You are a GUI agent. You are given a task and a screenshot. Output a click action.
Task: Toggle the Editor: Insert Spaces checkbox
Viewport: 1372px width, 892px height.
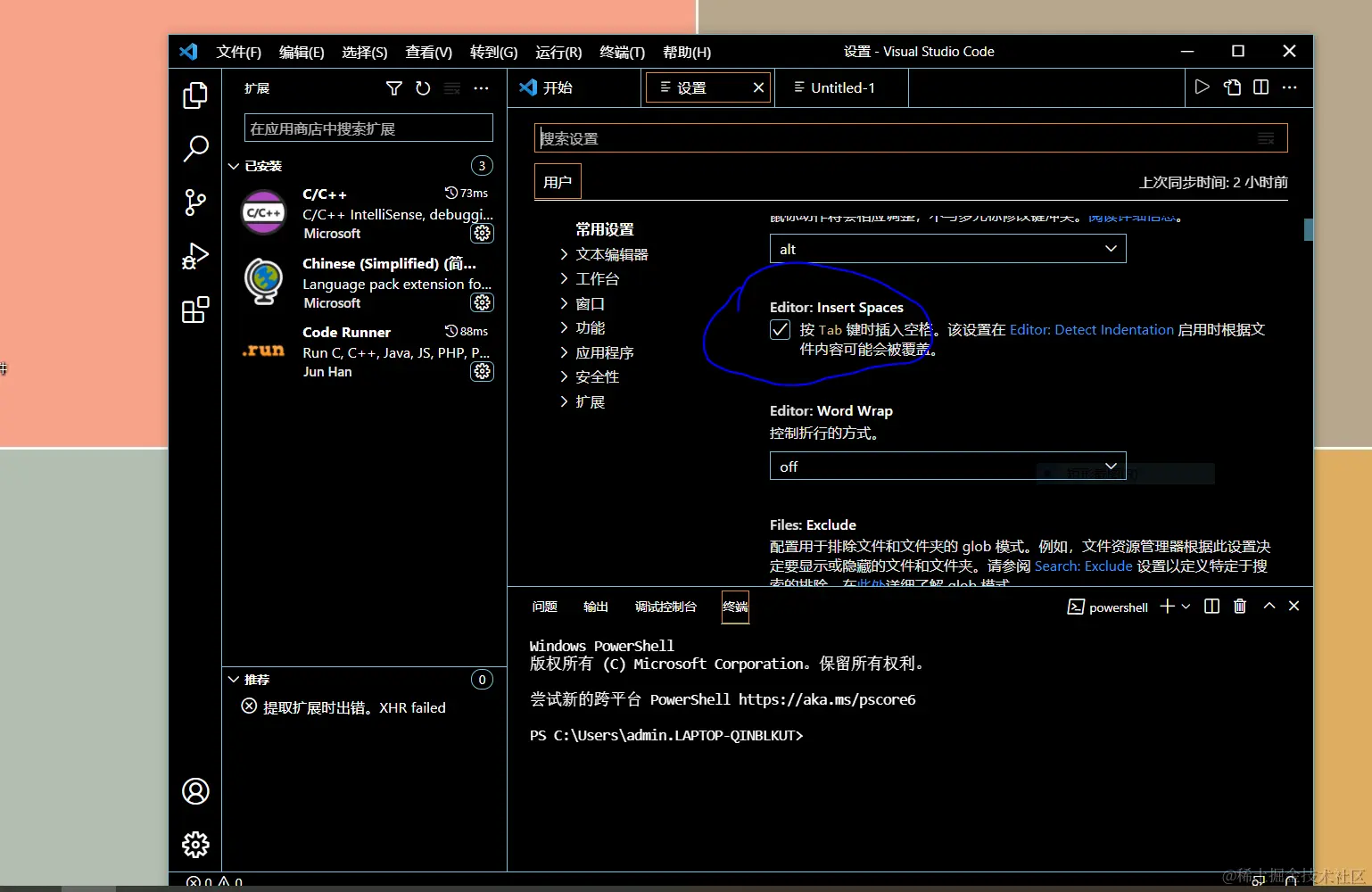[x=781, y=330]
